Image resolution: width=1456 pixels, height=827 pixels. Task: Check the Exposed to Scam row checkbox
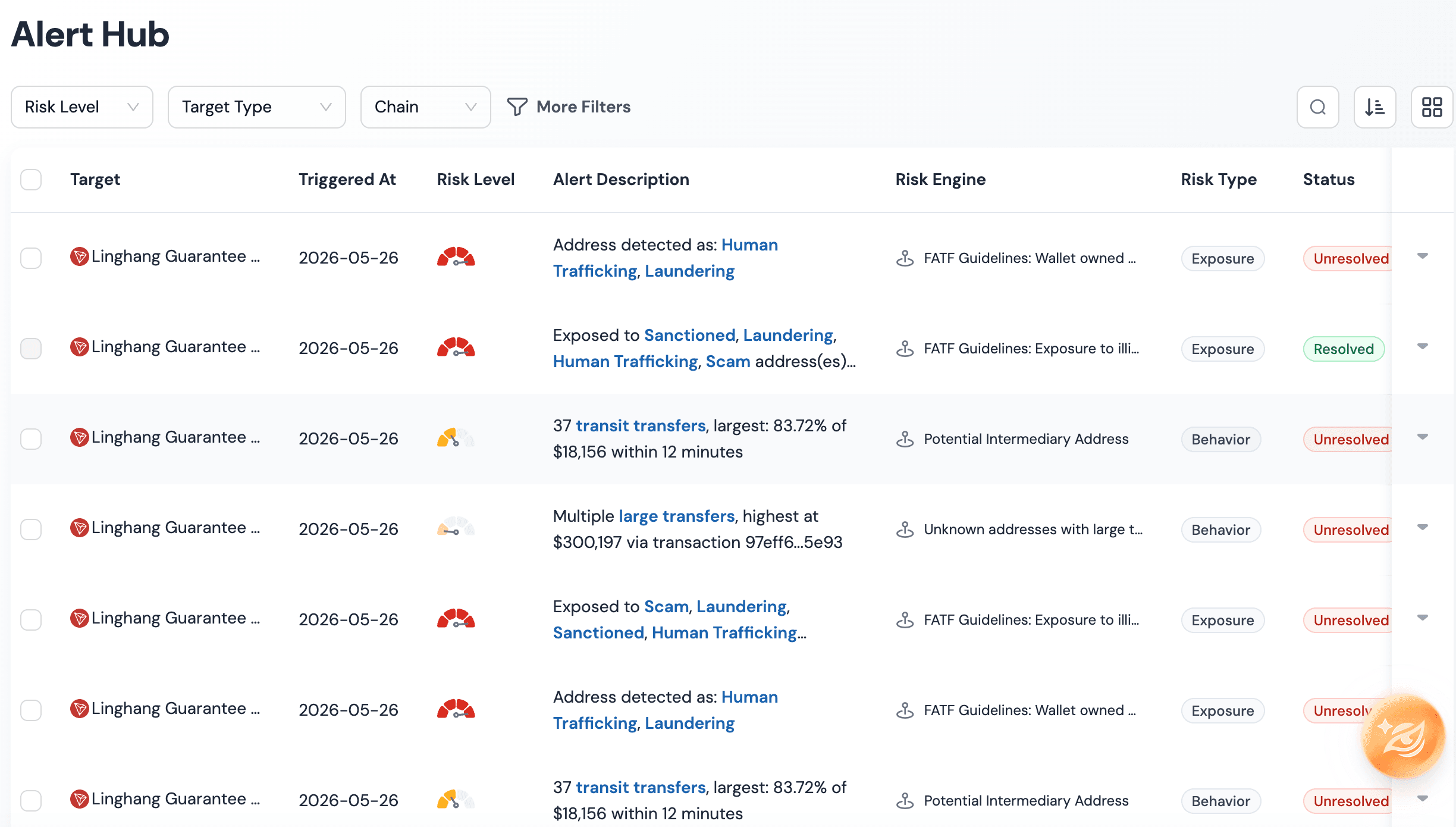pos(31,620)
